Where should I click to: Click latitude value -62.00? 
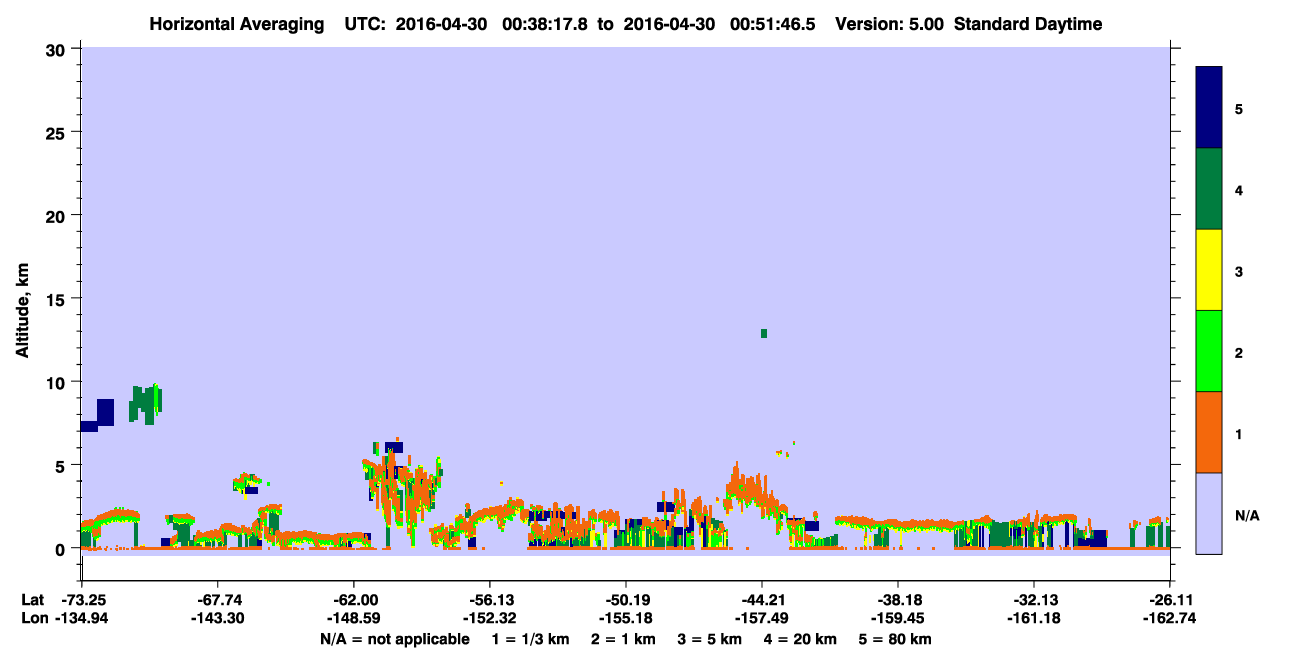354,599
